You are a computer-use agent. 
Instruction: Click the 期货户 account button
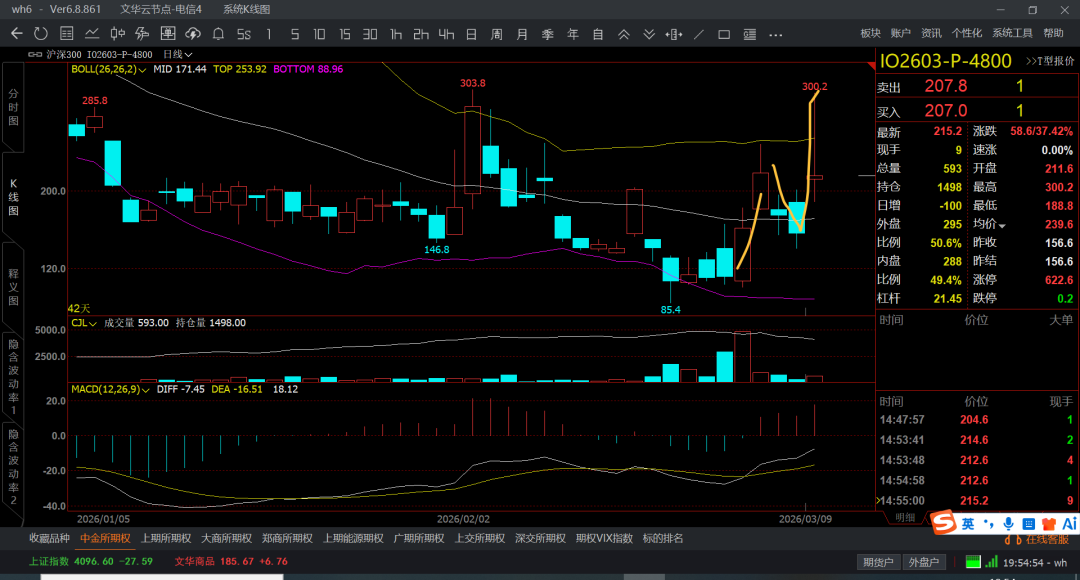879,562
